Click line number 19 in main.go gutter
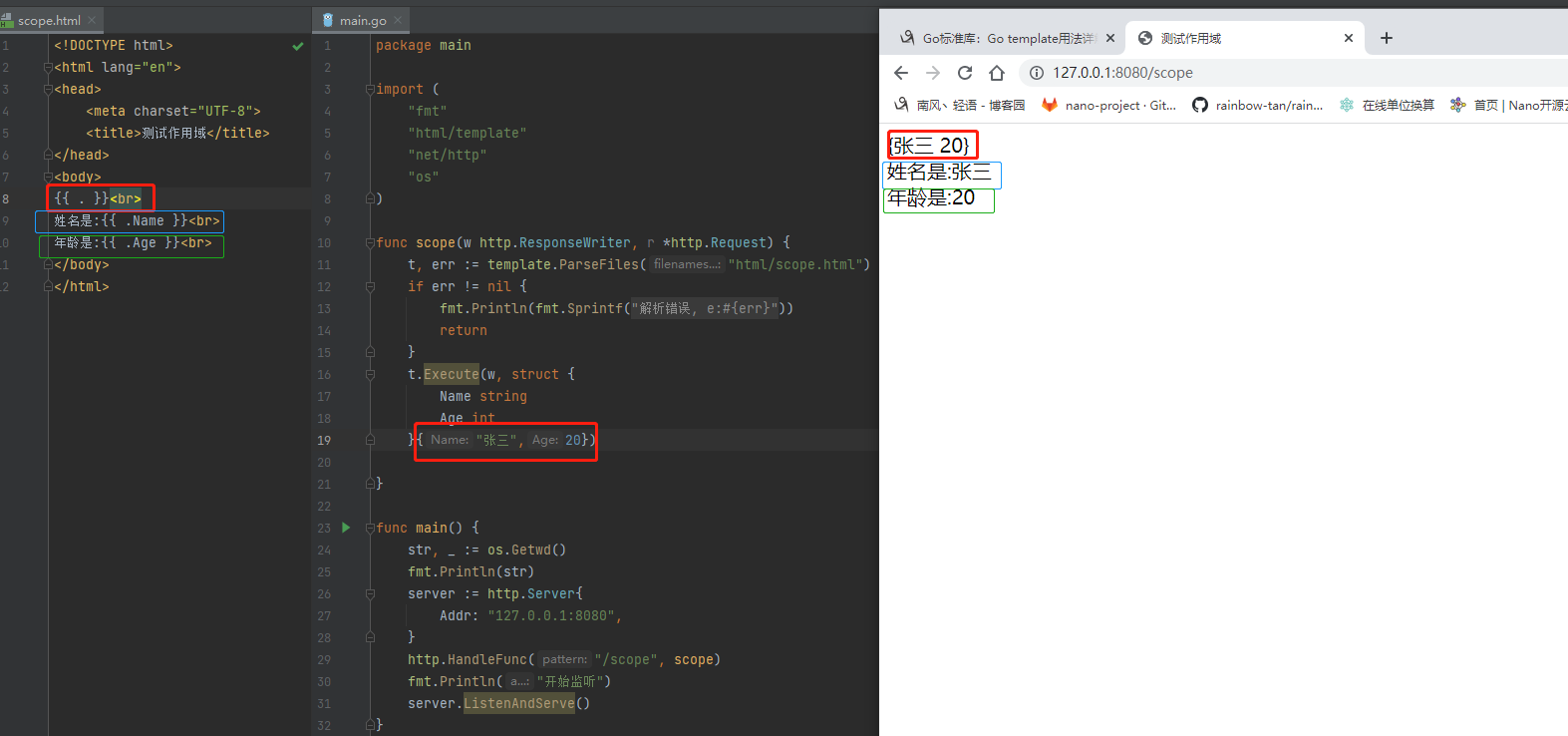Screen dimensions: 1568x736 coord(324,441)
